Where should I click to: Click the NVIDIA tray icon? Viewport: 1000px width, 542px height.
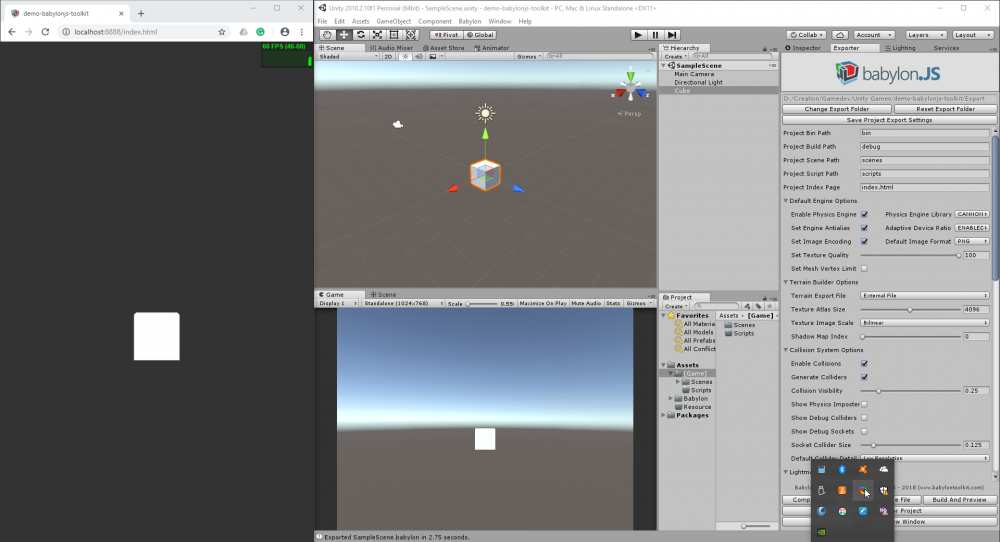(x=821, y=532)
